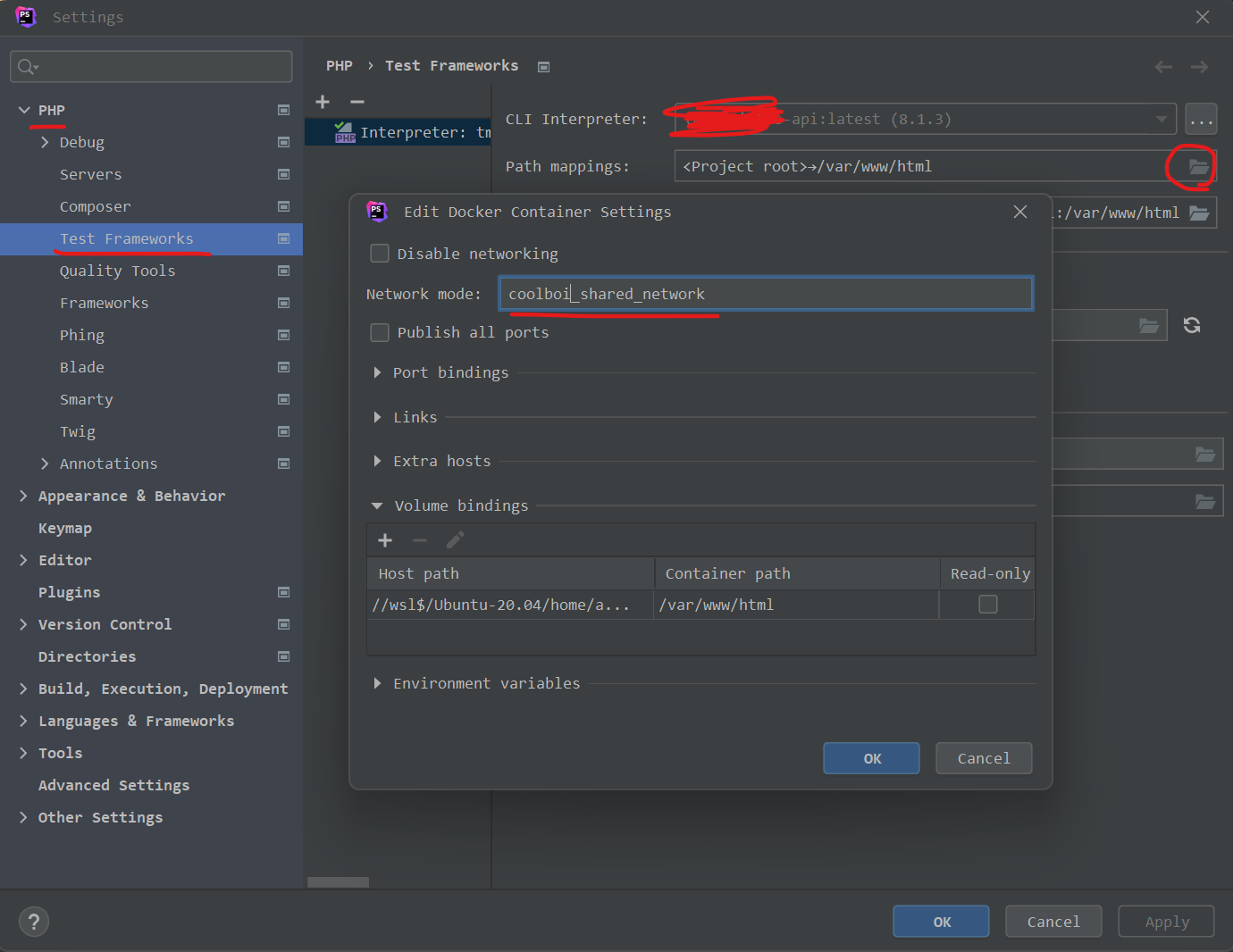Select Quality Tools in settings tree
The height and width of the screenshot is (952, 1233).
click(x=117, y=271)
